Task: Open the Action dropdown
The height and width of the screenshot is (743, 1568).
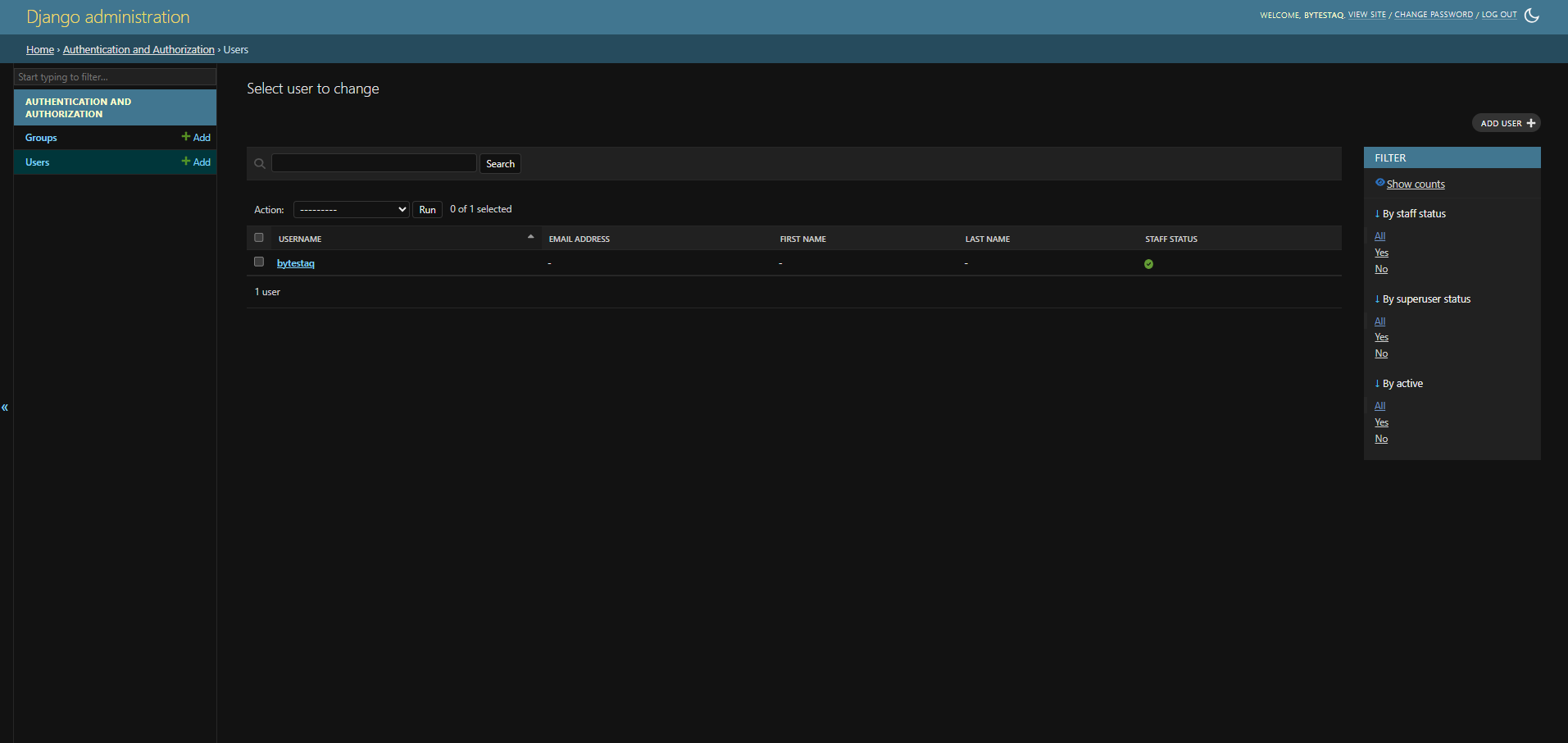Action: [x=352, y=210]
